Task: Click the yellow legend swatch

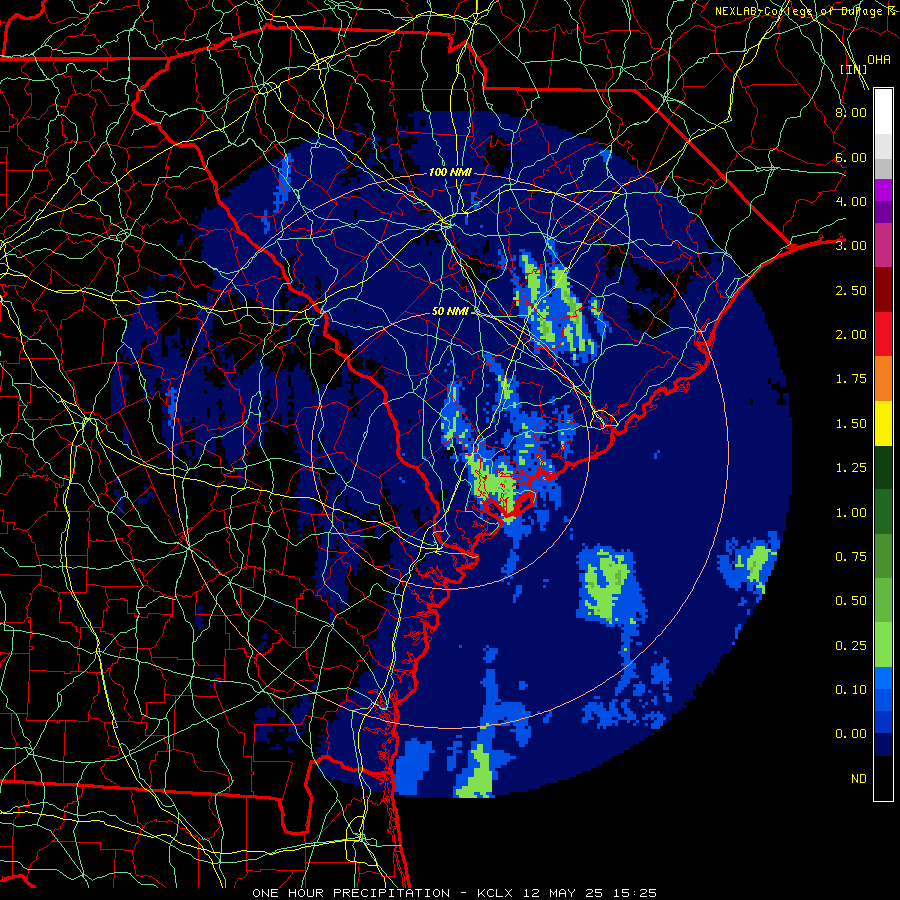Action: 883,423
